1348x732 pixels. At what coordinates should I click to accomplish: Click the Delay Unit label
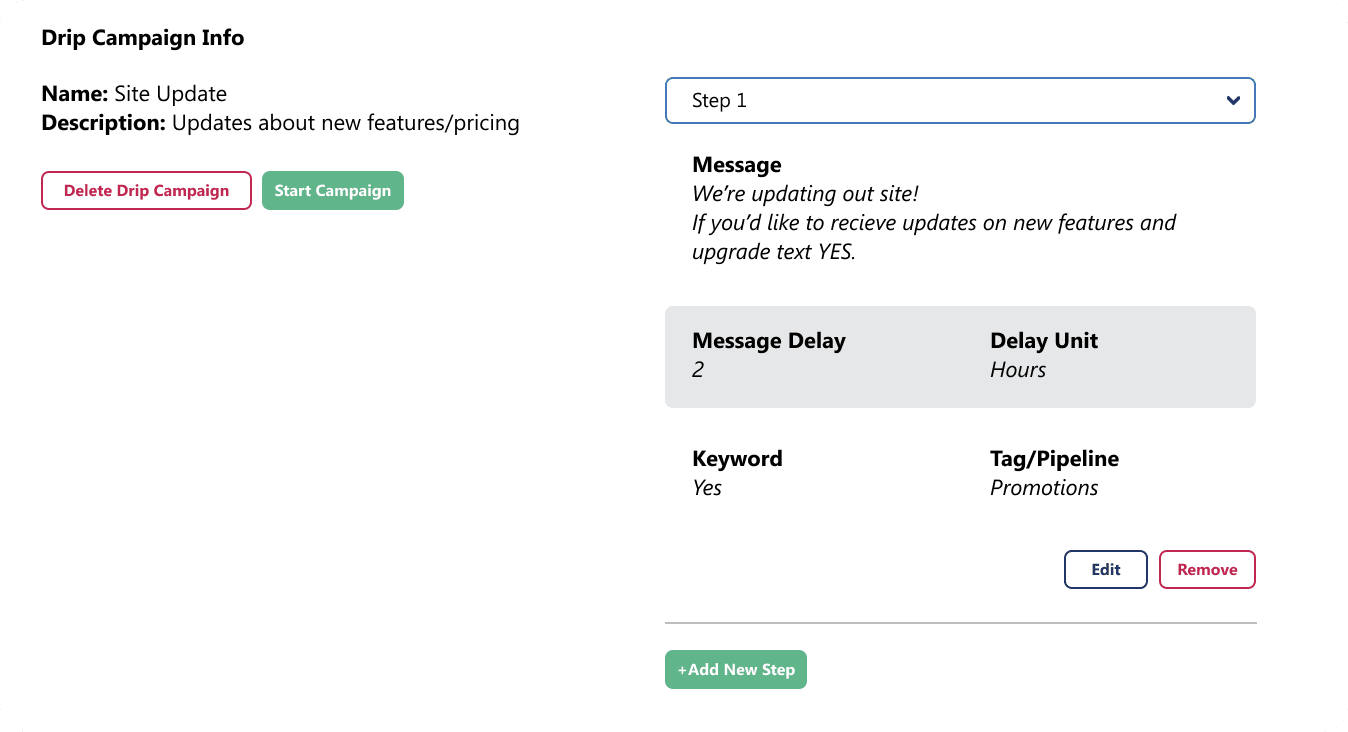[1044, 341]
